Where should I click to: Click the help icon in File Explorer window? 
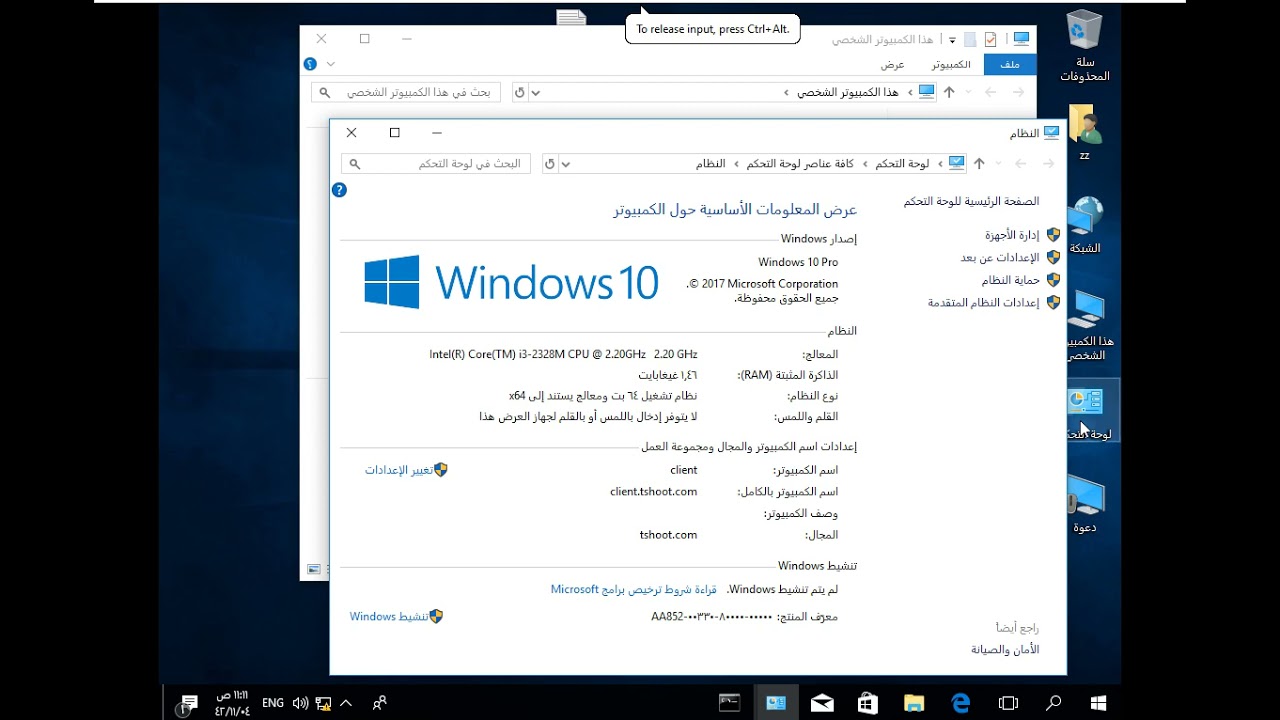coord(310,64)
